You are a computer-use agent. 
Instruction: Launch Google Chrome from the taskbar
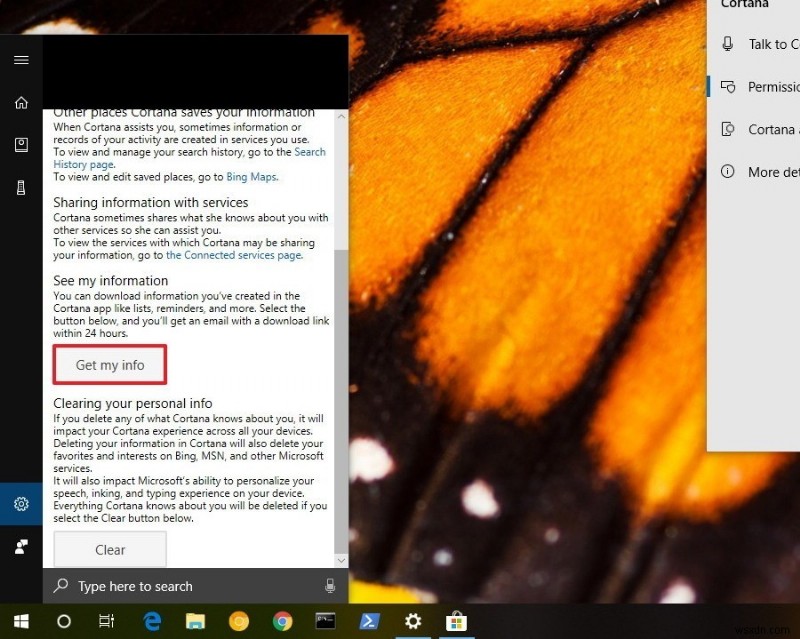coord(282,621)
